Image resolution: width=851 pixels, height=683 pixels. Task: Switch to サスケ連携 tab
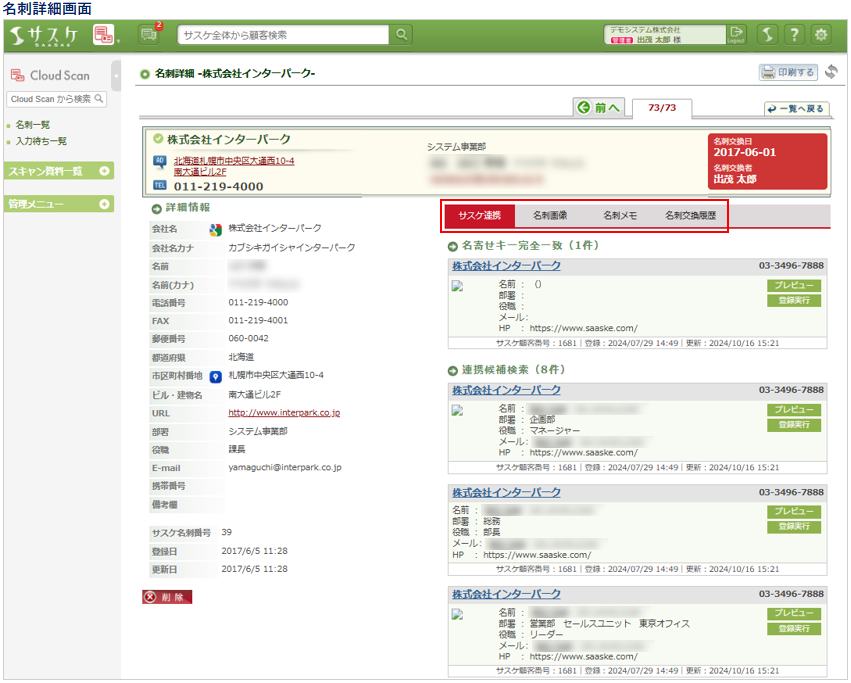coord(480,216)
